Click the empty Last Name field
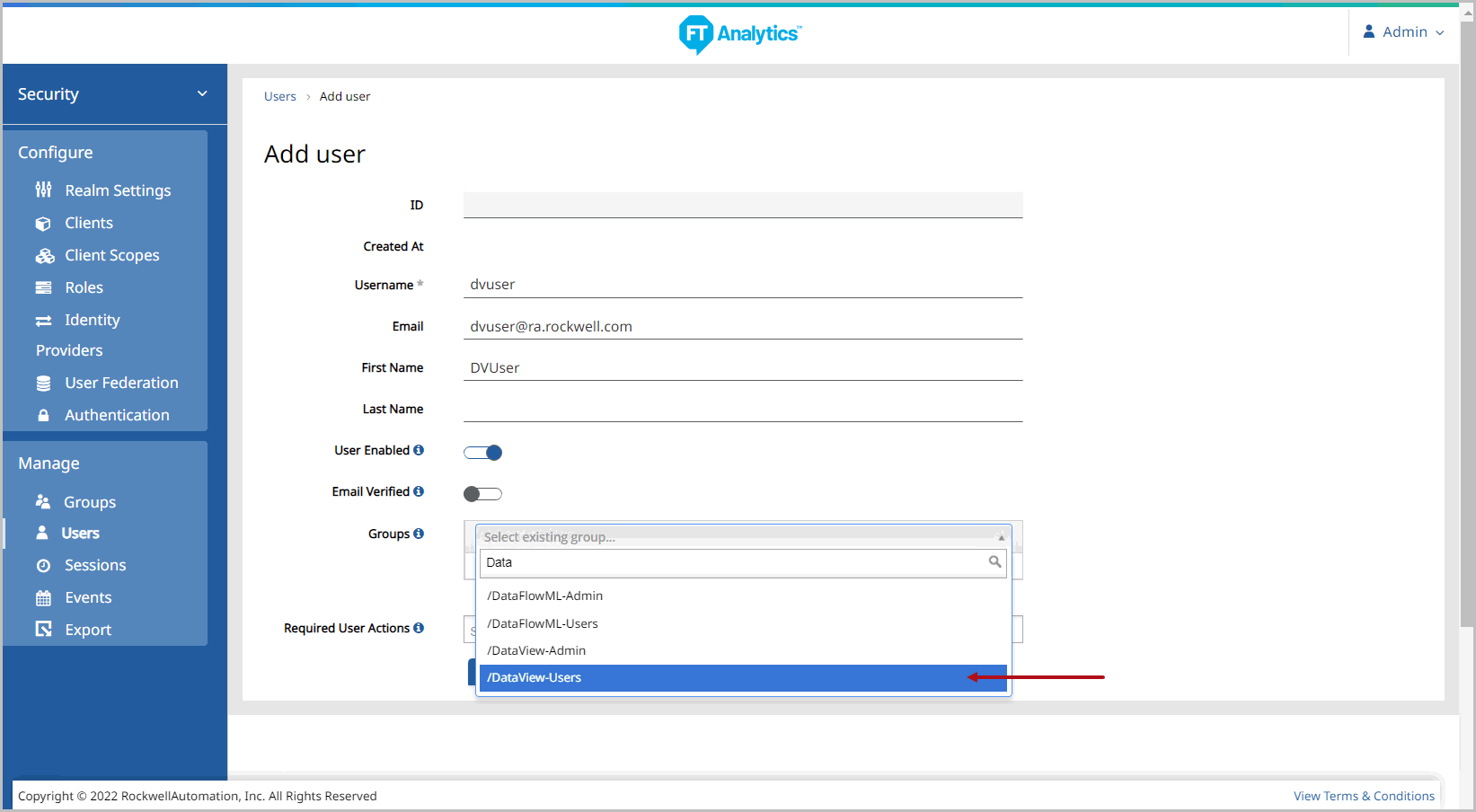The height and width of the screenshot is (812, 1476). tap(743, 410)
